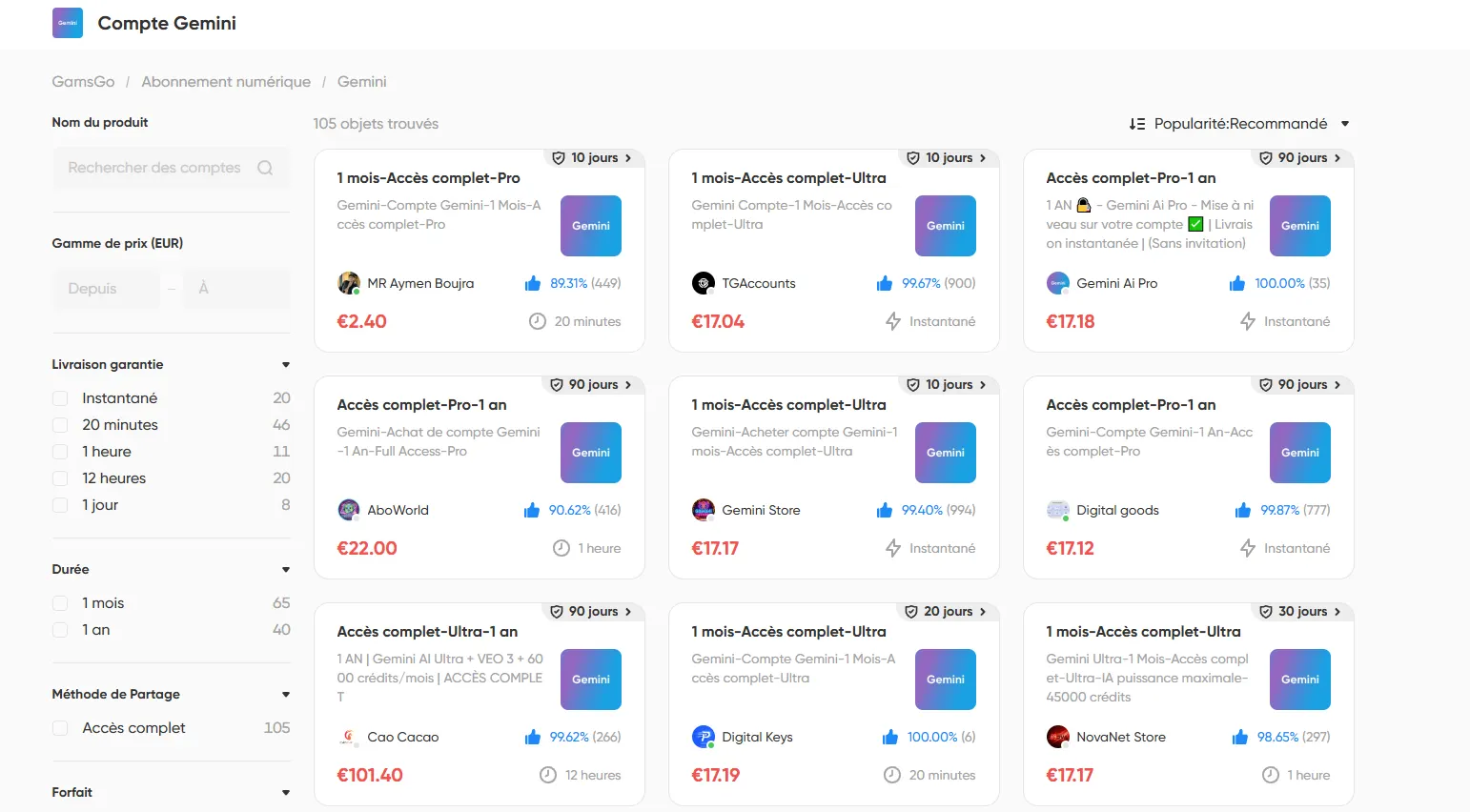Expand the Forfait filter section
The width and height of the screenshot is (1470, 812).
tap(284, 792)
